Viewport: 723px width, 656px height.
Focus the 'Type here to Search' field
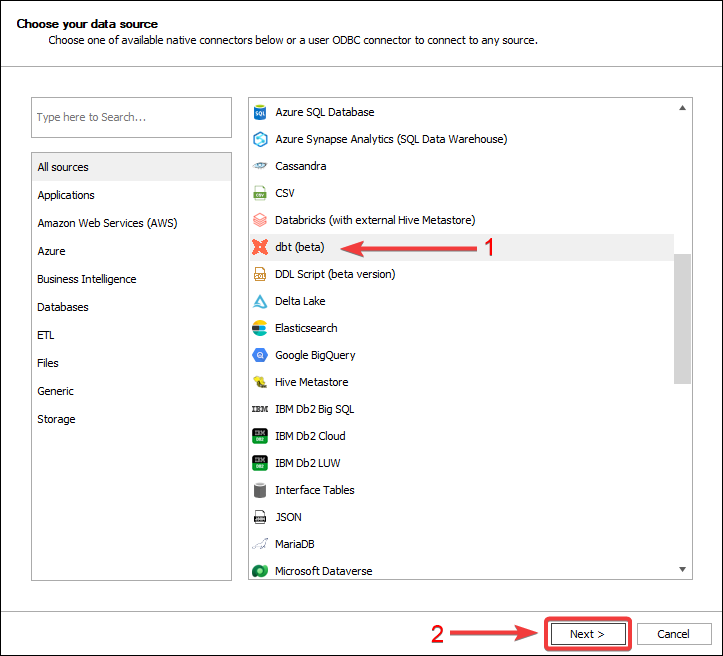(131, 117)
